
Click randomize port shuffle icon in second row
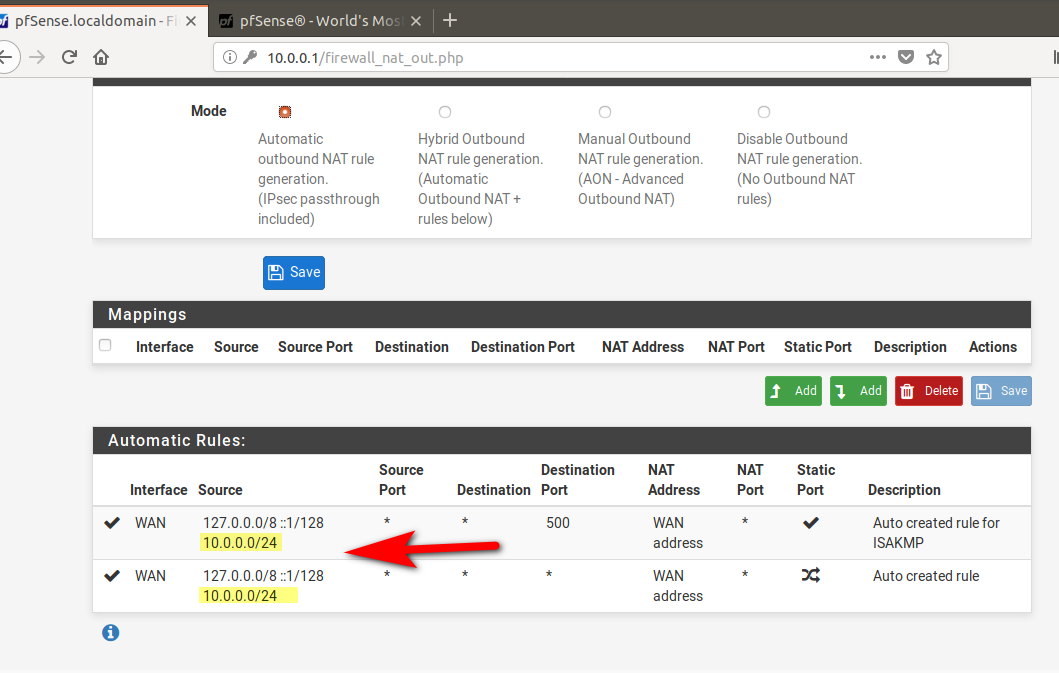810,575
